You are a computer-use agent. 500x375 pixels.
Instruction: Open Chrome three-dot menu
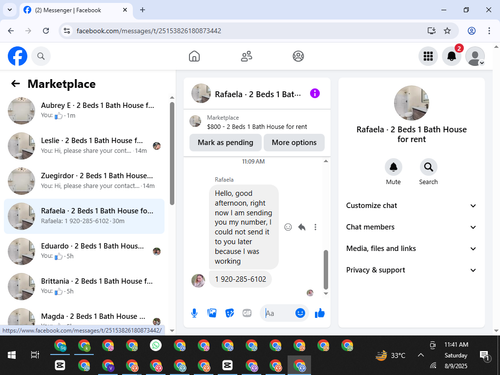click(x=489, y=31)
